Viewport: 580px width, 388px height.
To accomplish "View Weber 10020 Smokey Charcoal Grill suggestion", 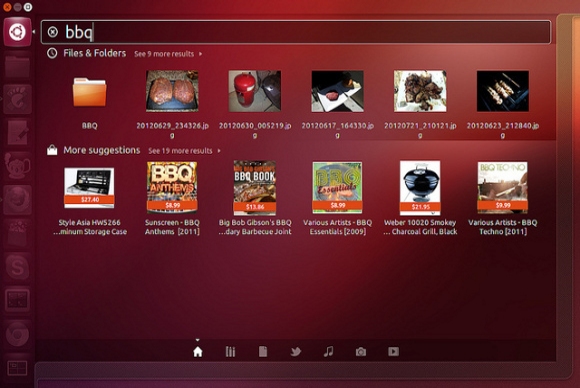I will [x=420, y=198].
